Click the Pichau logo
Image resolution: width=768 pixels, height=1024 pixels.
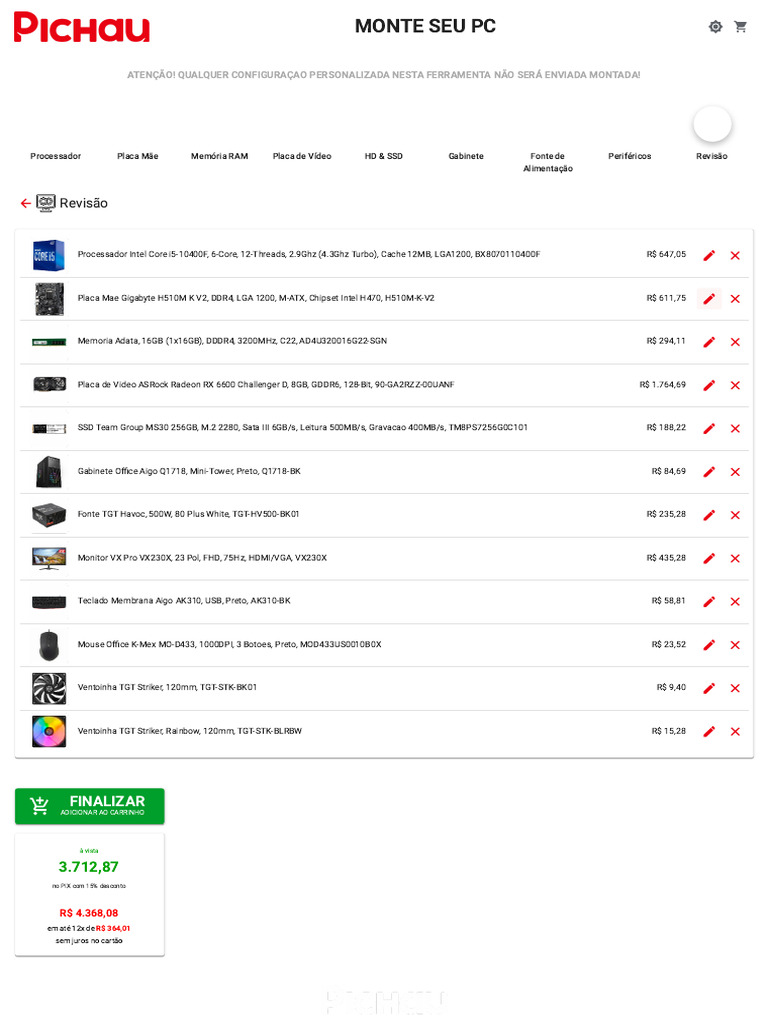click(x=82, y=27)
